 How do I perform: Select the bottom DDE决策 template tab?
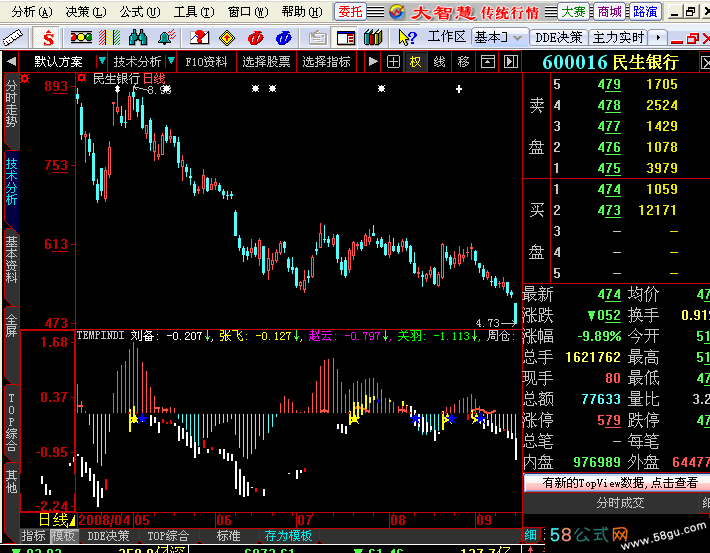click(x=109, y=536)
